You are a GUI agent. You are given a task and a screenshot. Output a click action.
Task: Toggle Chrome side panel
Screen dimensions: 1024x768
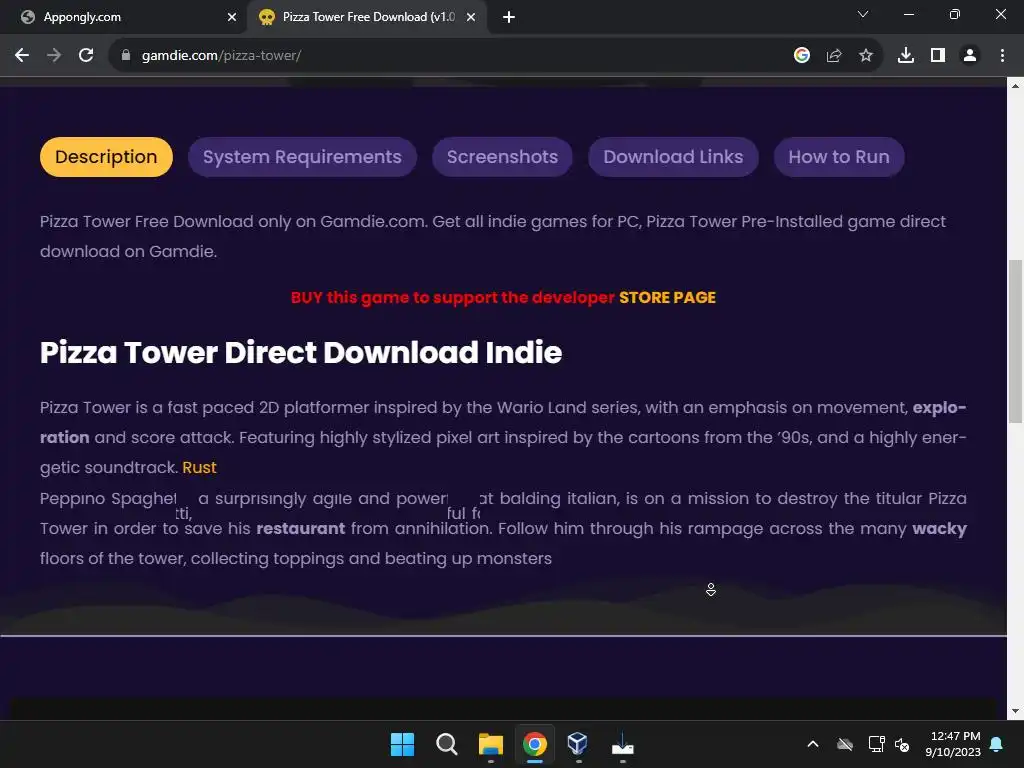[938, 56]
